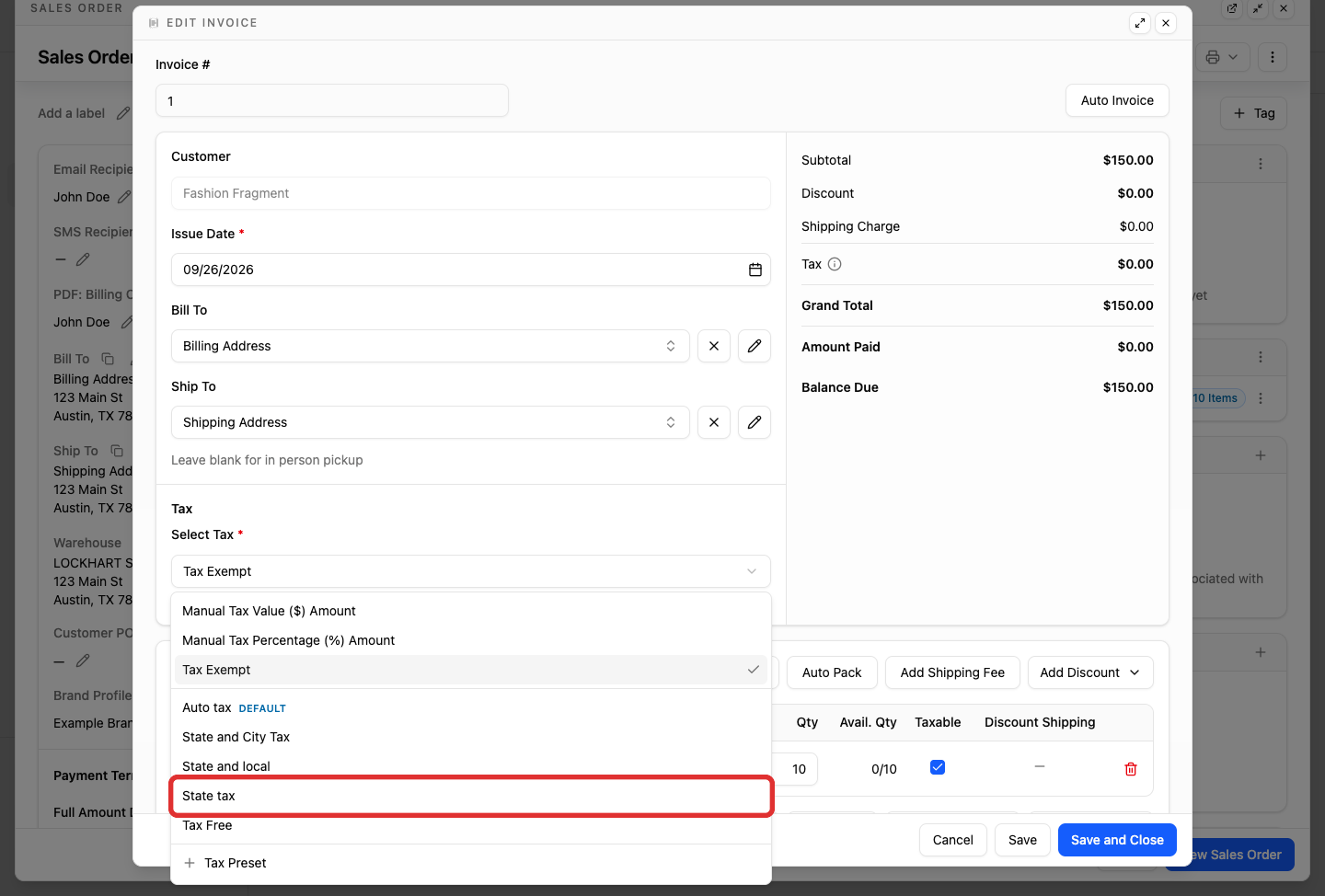Edit the Customer PO pencil icon
This screenshot has height=896, width=1325.
click(x=83, y=661)
